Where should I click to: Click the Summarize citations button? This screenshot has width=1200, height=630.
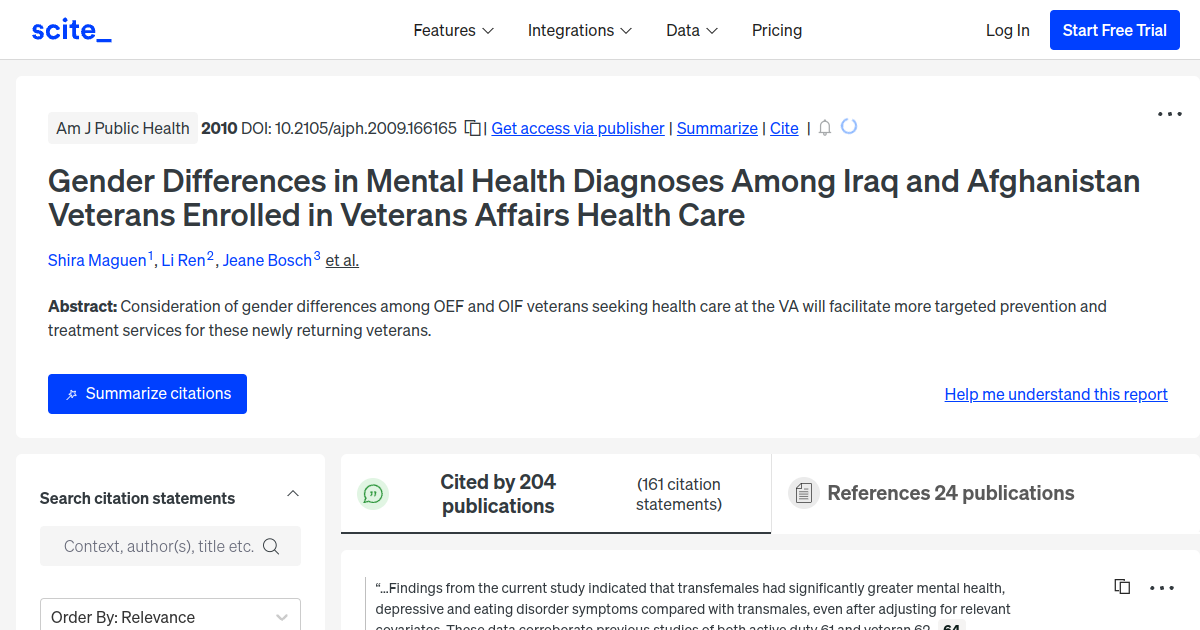click(147, 394)
